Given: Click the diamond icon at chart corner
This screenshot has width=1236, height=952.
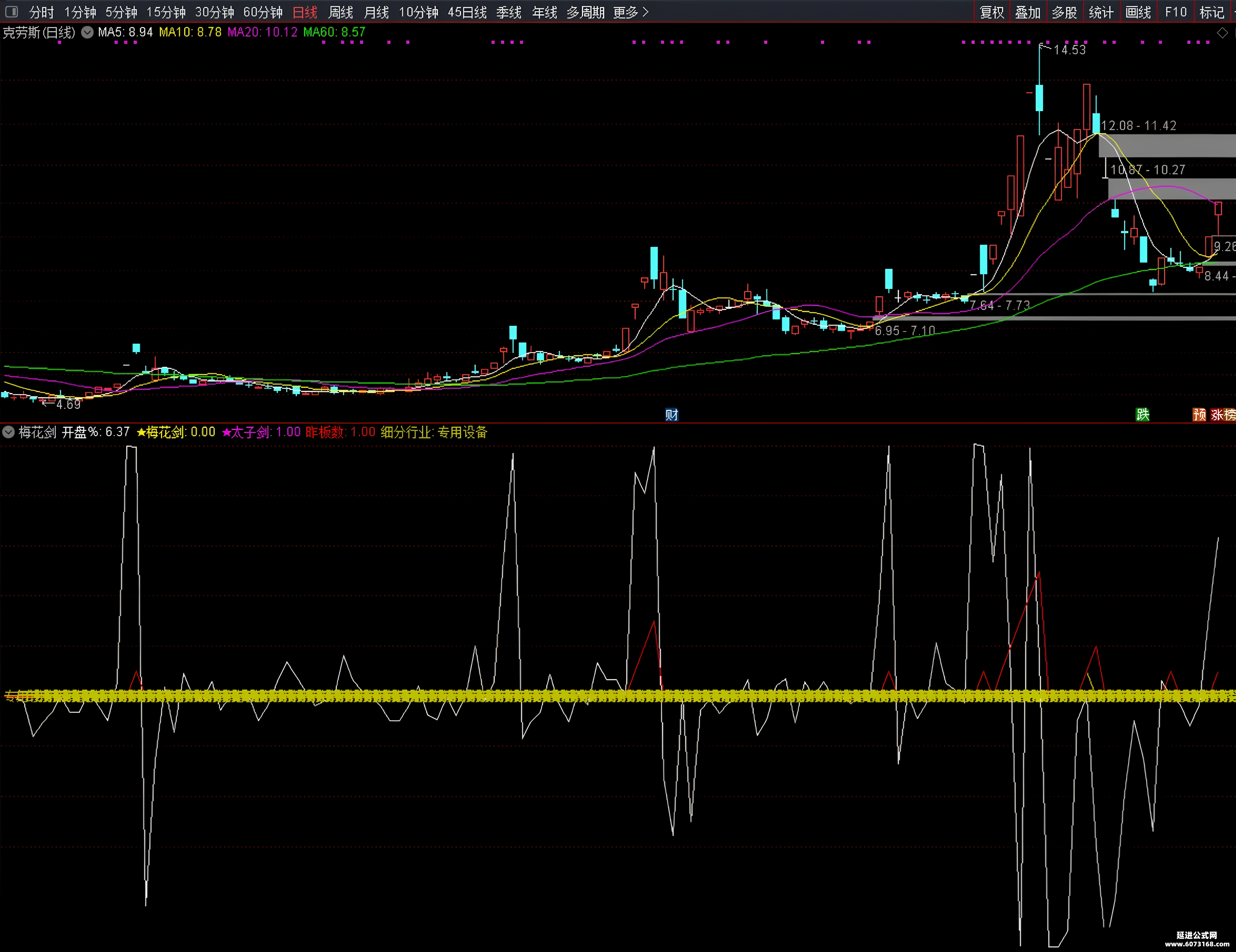Looking at the screenshot, I should tap(1222, 33).
